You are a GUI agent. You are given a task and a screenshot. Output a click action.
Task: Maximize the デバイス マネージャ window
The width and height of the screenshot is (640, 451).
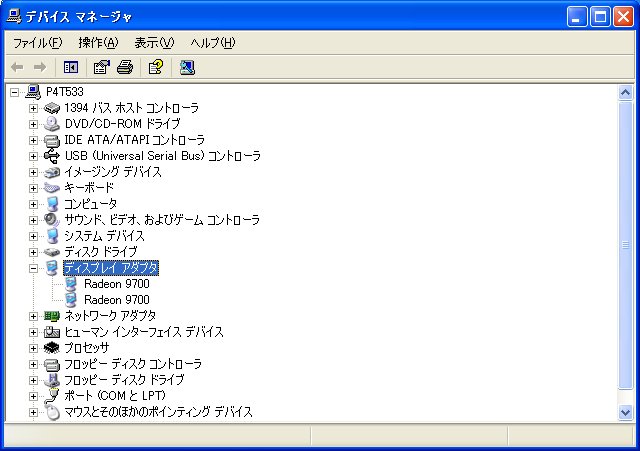tap(600, 17)
